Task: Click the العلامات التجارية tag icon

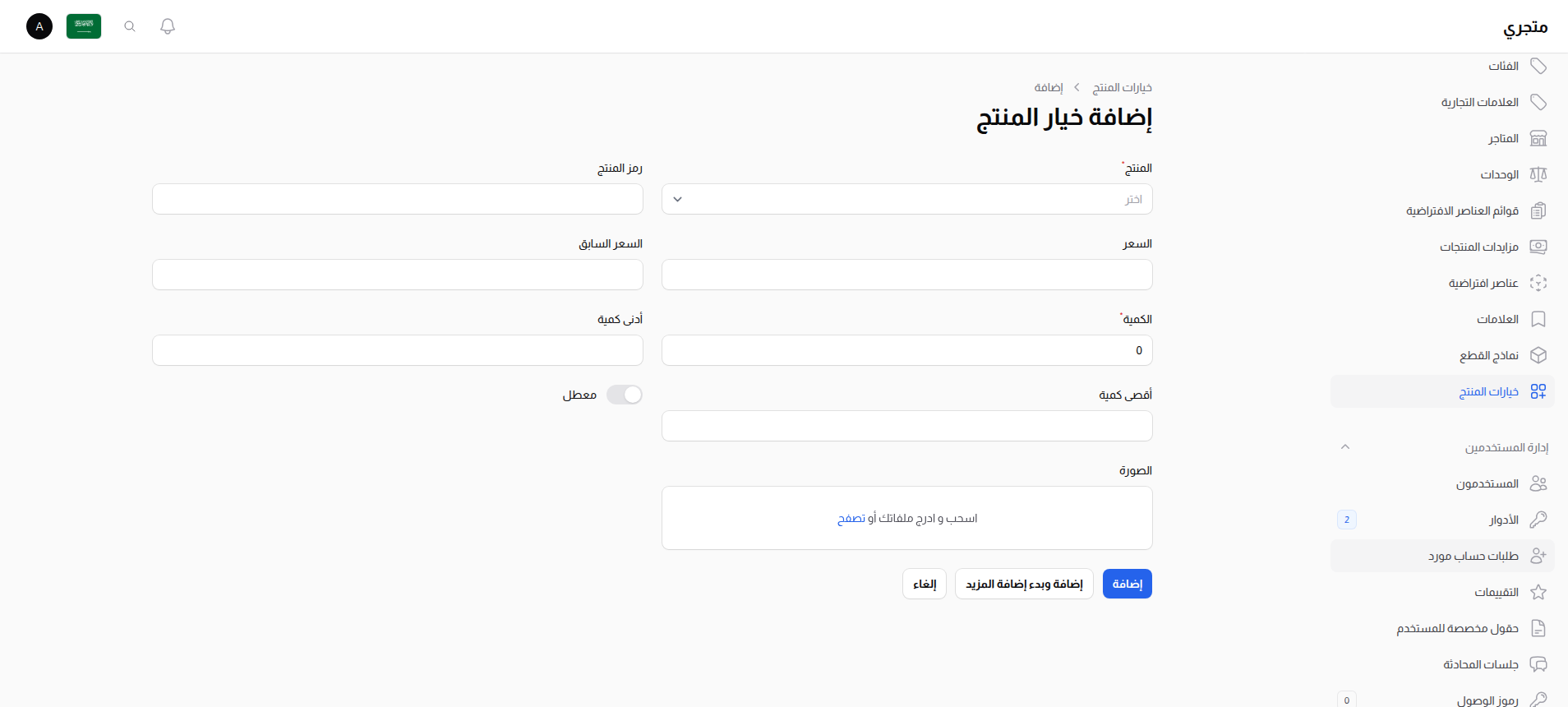Action: click(1538, 102)
